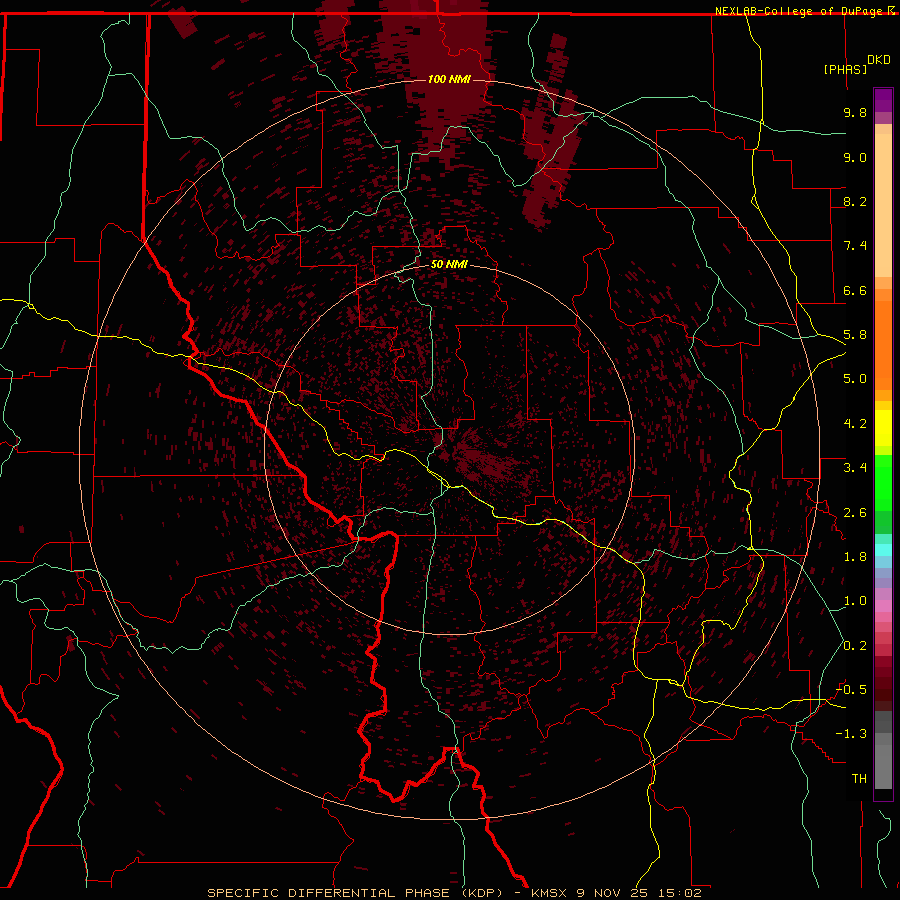This screenshot has height=900, width=900.
Task: Click the 9.0 value on color scale
Action: point(855,157)
